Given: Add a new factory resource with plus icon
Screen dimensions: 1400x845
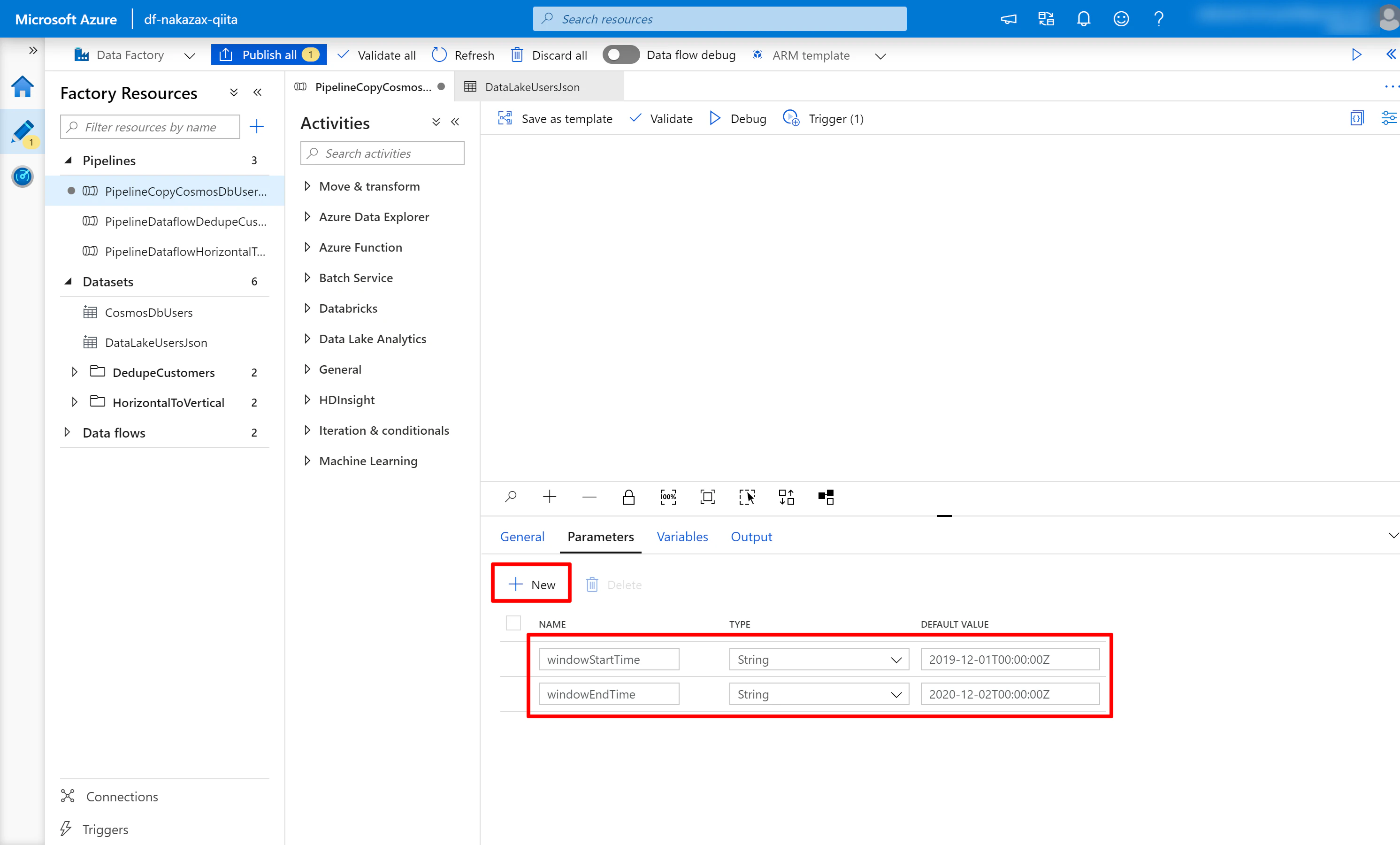Looking at the screenshot, I should pyautogui.click(x=257, y=126).
